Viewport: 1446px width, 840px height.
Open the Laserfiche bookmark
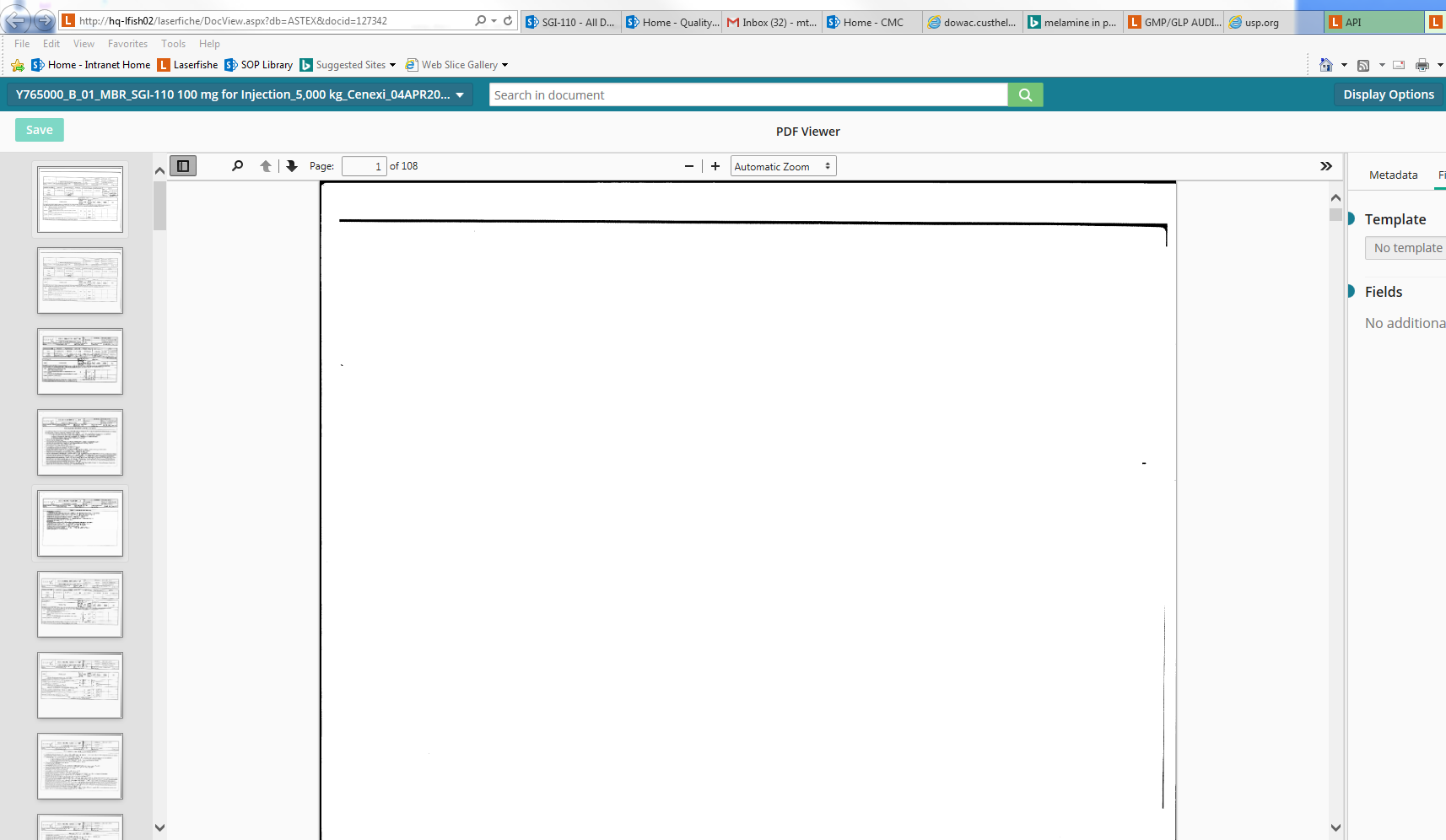(187, 65)
